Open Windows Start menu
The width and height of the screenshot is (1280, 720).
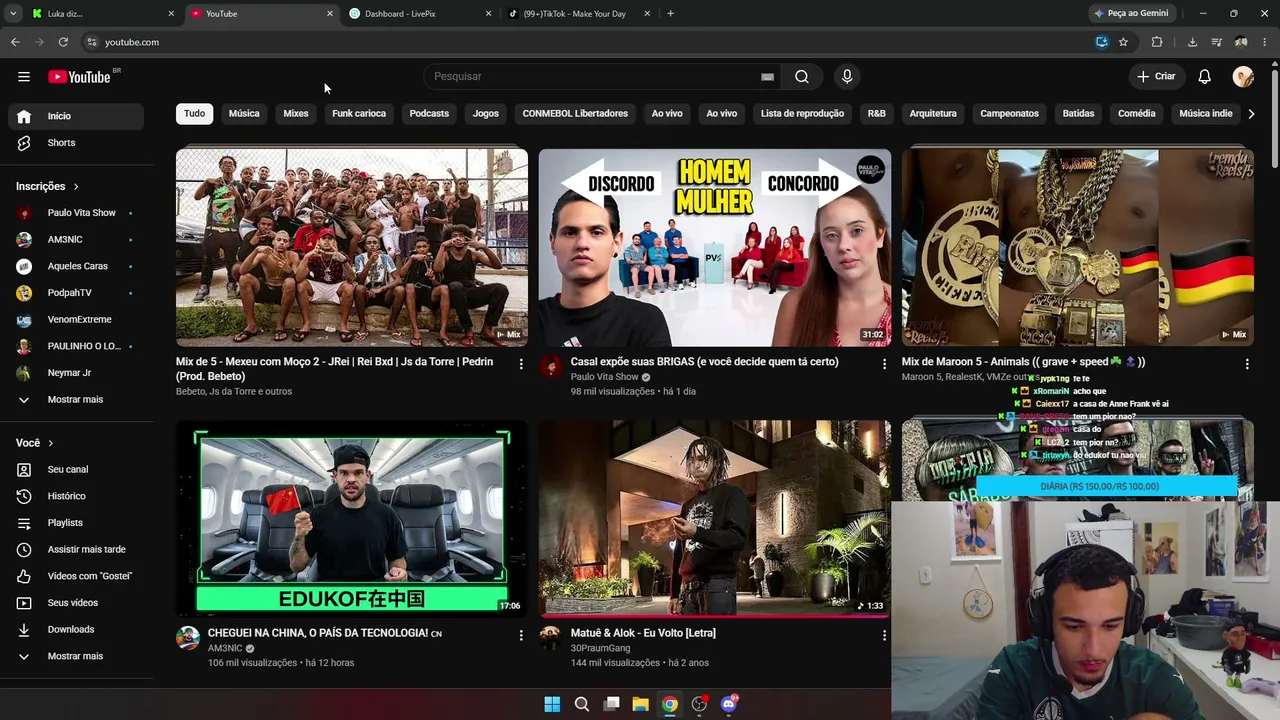click(x=552, y=704)
